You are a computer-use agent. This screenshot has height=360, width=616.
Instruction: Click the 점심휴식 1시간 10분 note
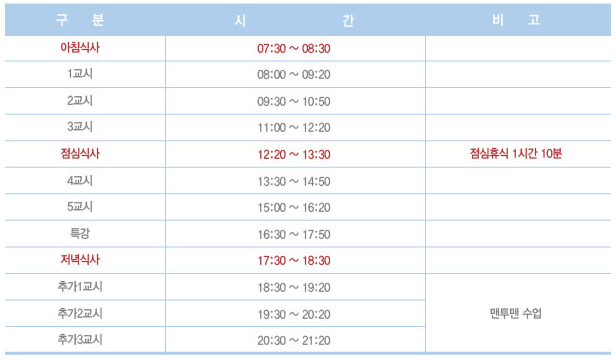(x=516, y=154)
